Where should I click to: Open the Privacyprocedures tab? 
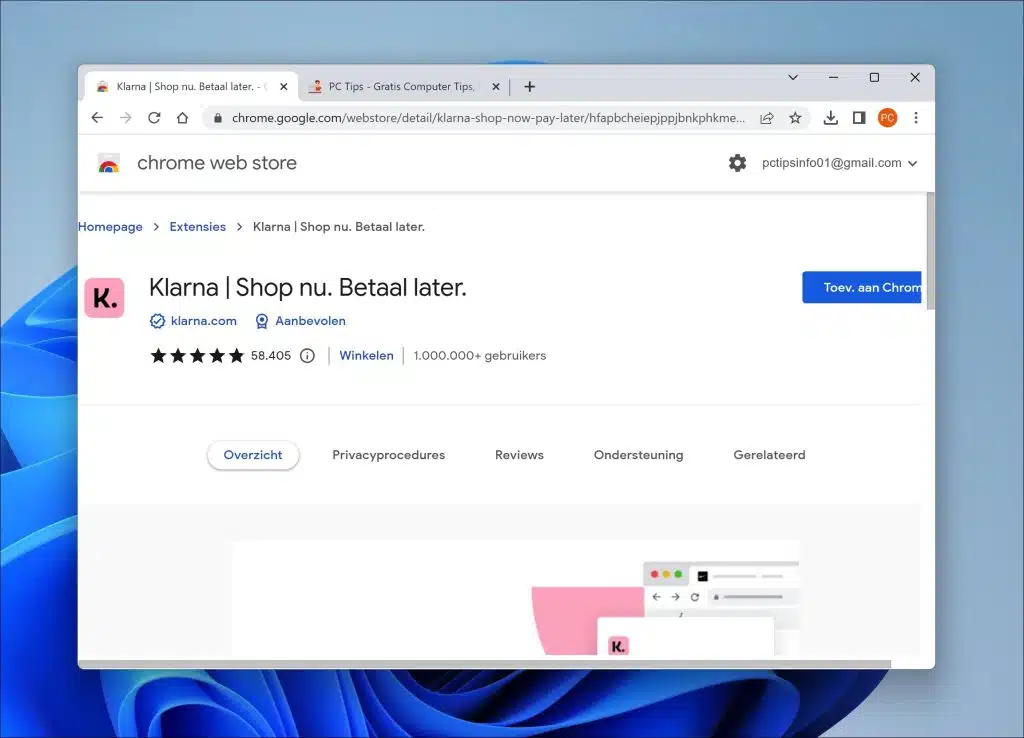pos(389,455)
